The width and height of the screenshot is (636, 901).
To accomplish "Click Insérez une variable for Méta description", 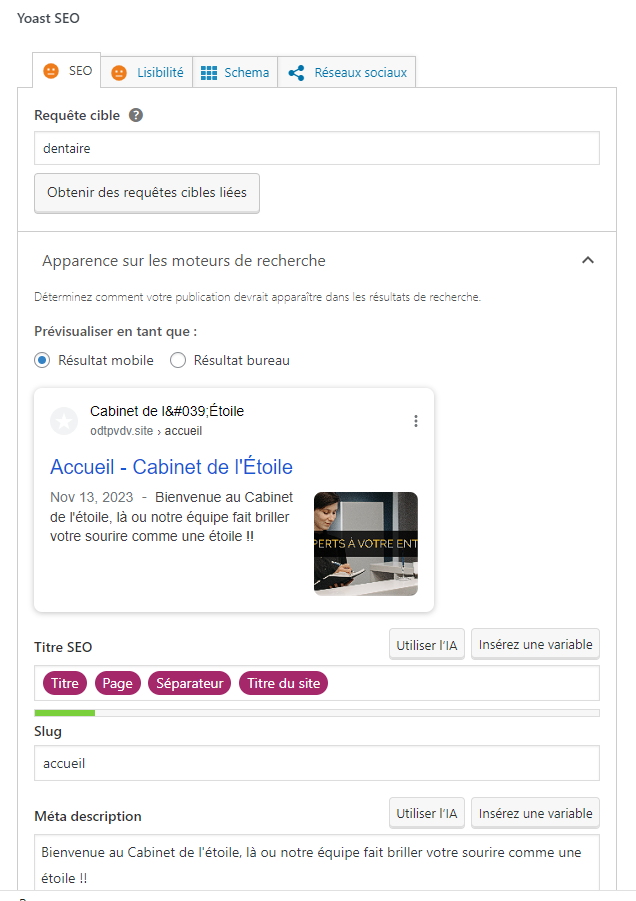I will (535, 813).
